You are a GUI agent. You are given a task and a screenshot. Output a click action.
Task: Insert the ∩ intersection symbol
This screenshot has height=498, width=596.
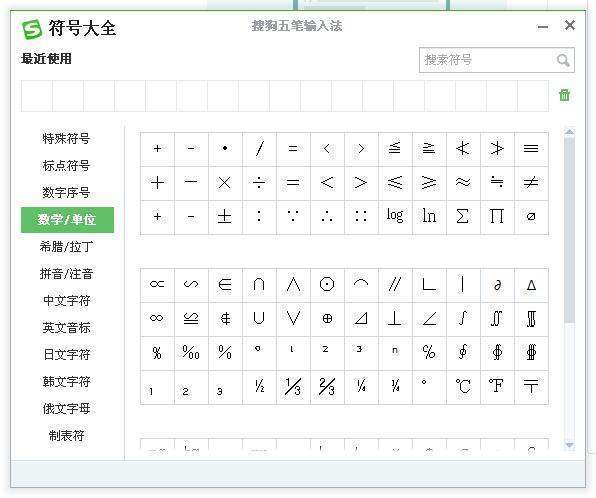click(259, 285)
